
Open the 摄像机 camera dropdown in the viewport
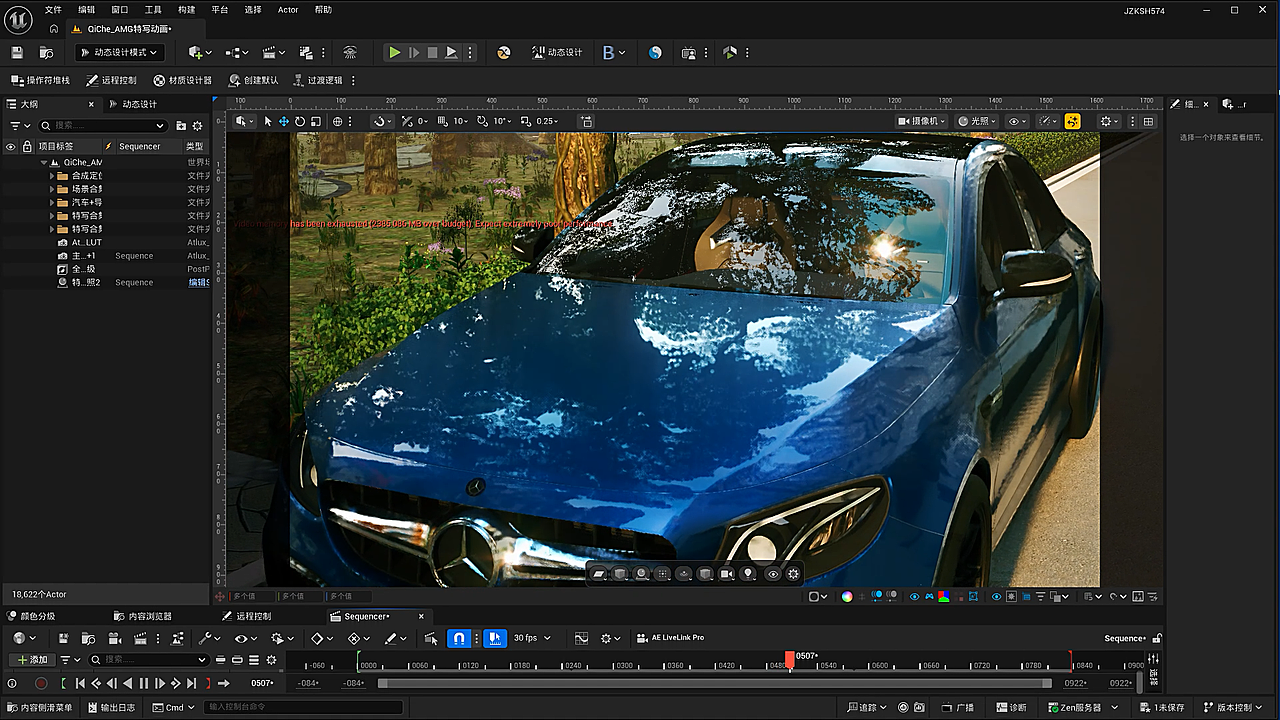pyautogui.click(x=922, y=121)
